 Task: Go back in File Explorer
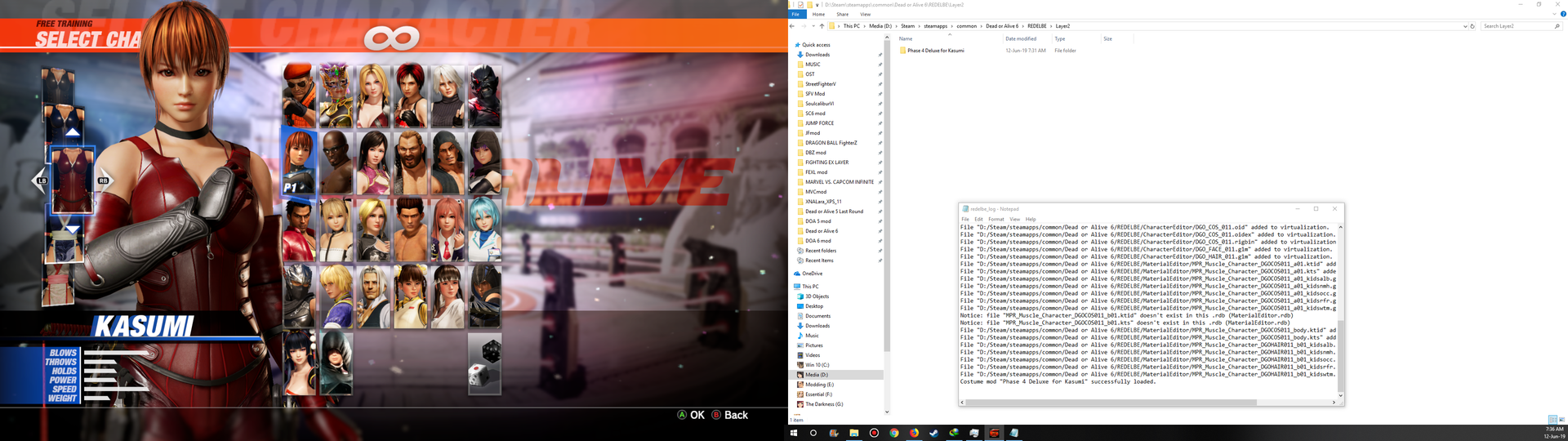point(792,26)
